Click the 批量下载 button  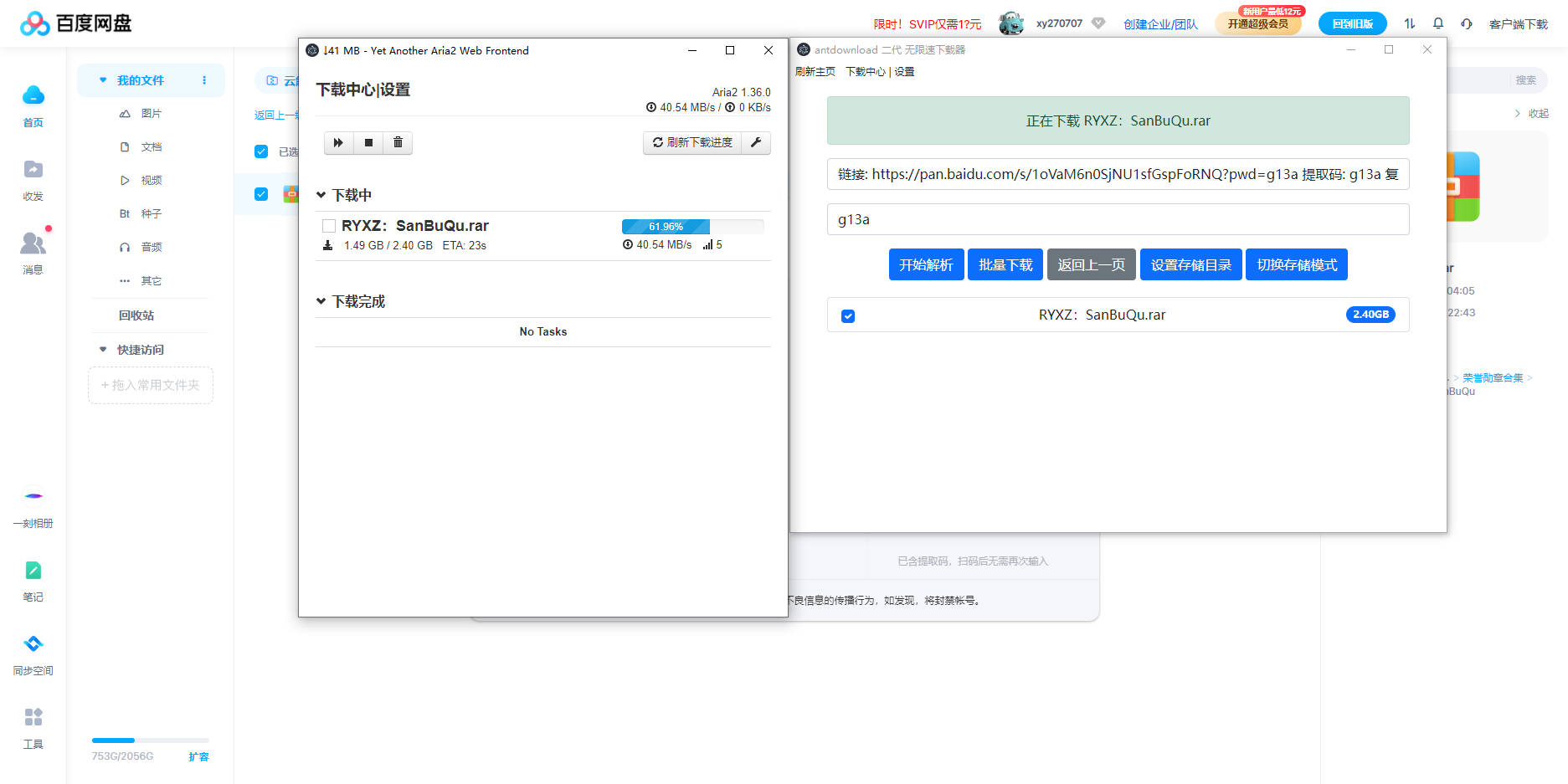1005,265
